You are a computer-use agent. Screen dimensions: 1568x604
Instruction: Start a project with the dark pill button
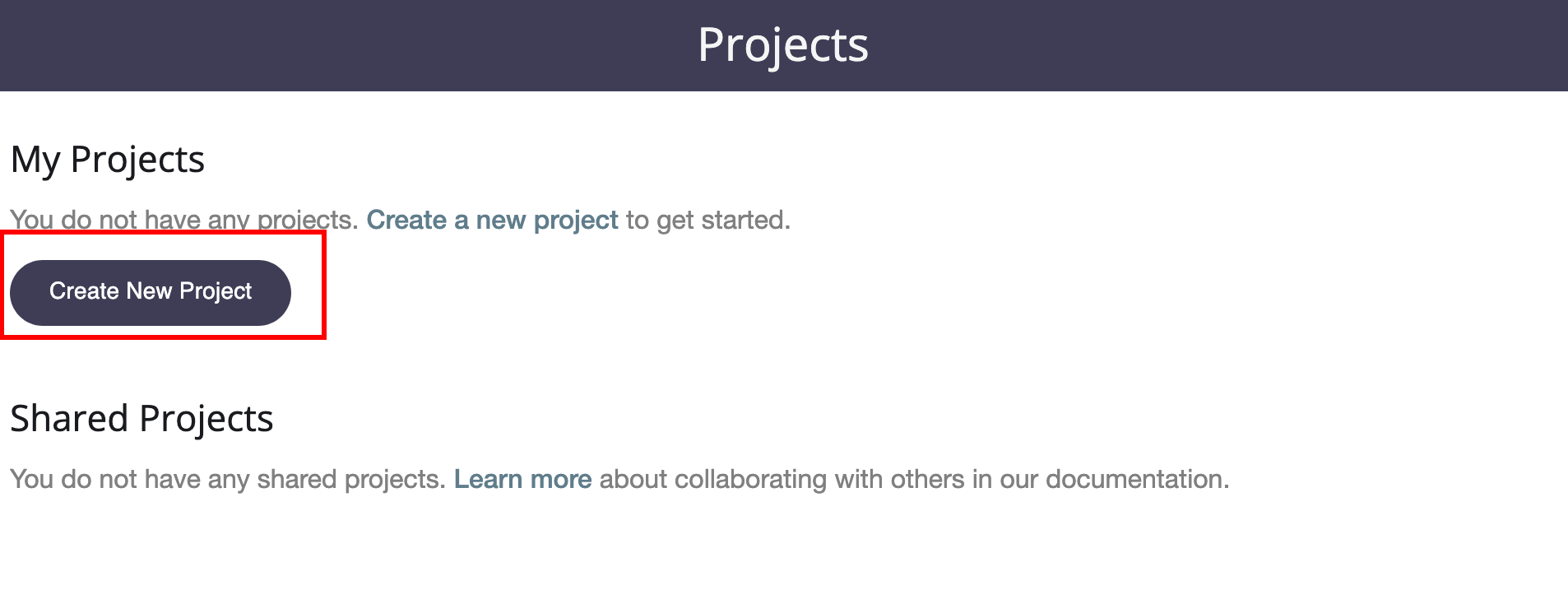(x=151, y=292)
